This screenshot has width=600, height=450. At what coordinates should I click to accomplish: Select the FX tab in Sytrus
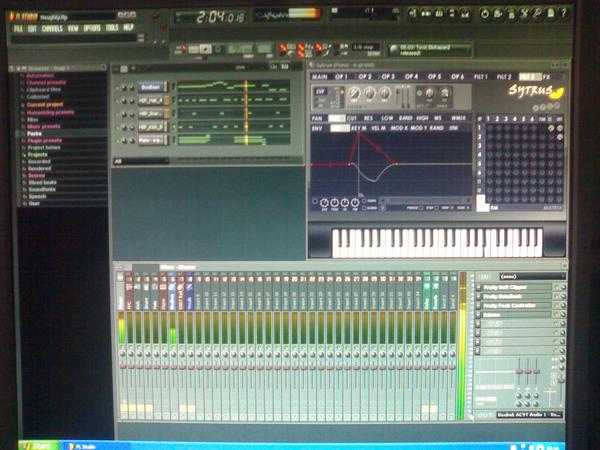tap(547, 76)
